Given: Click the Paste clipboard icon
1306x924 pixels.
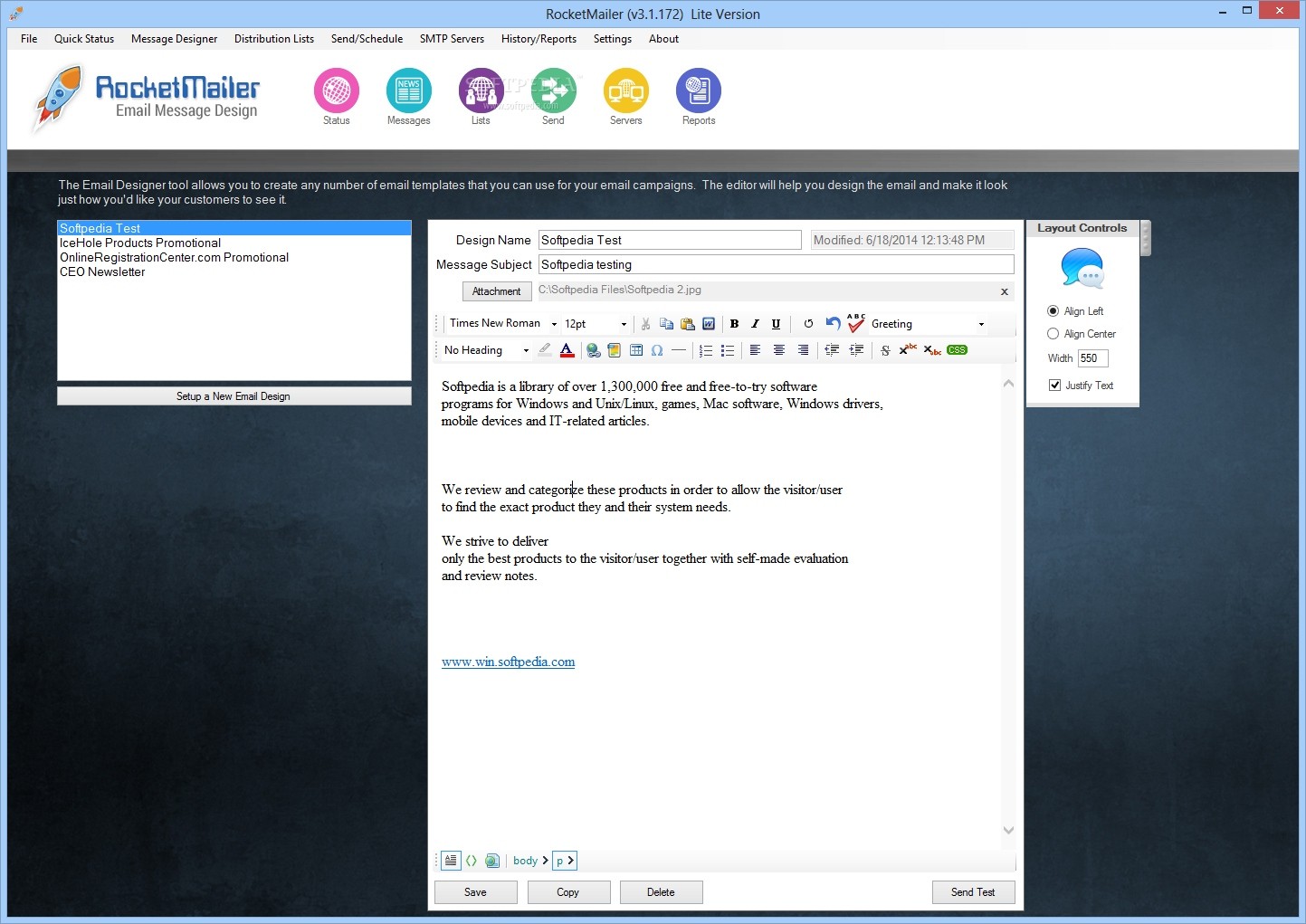Looking at the screenshot, I should click(688, 324).
